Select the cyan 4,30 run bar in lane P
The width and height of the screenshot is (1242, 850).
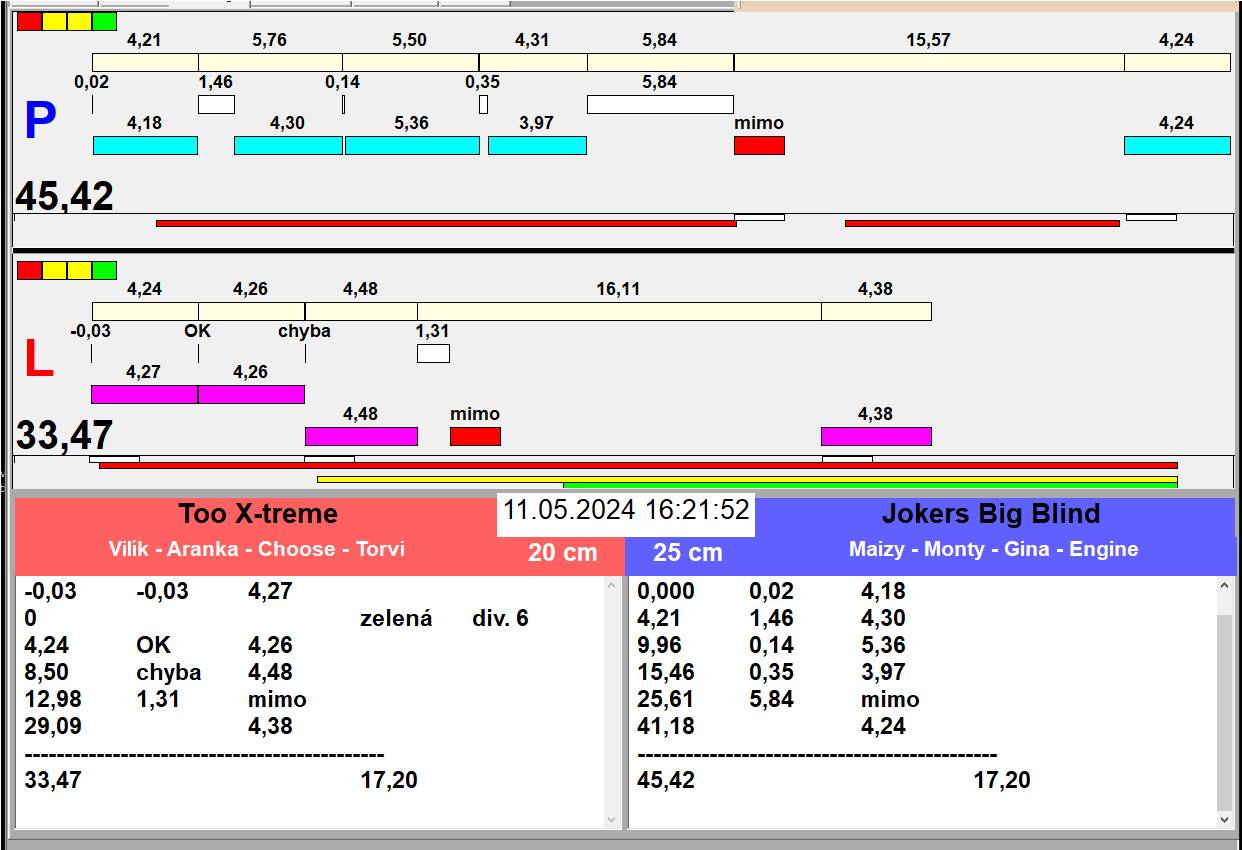click(x=288, y=145)
